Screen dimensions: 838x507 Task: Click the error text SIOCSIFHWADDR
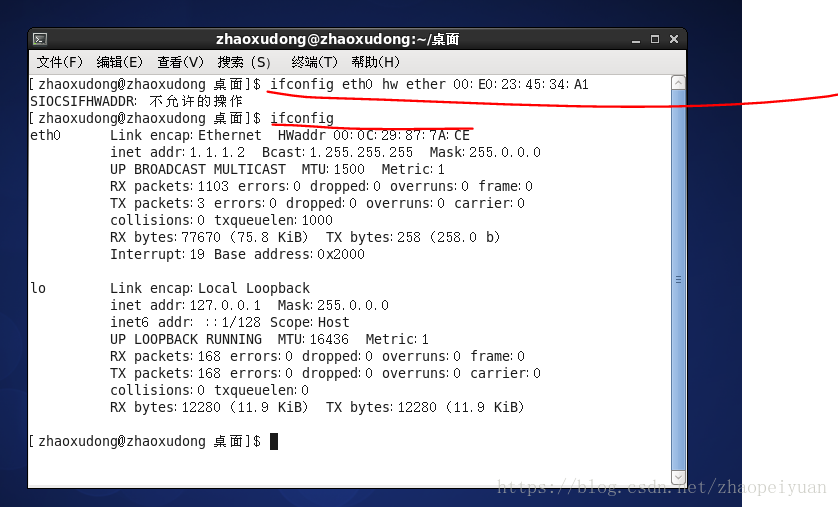(83, 102)
